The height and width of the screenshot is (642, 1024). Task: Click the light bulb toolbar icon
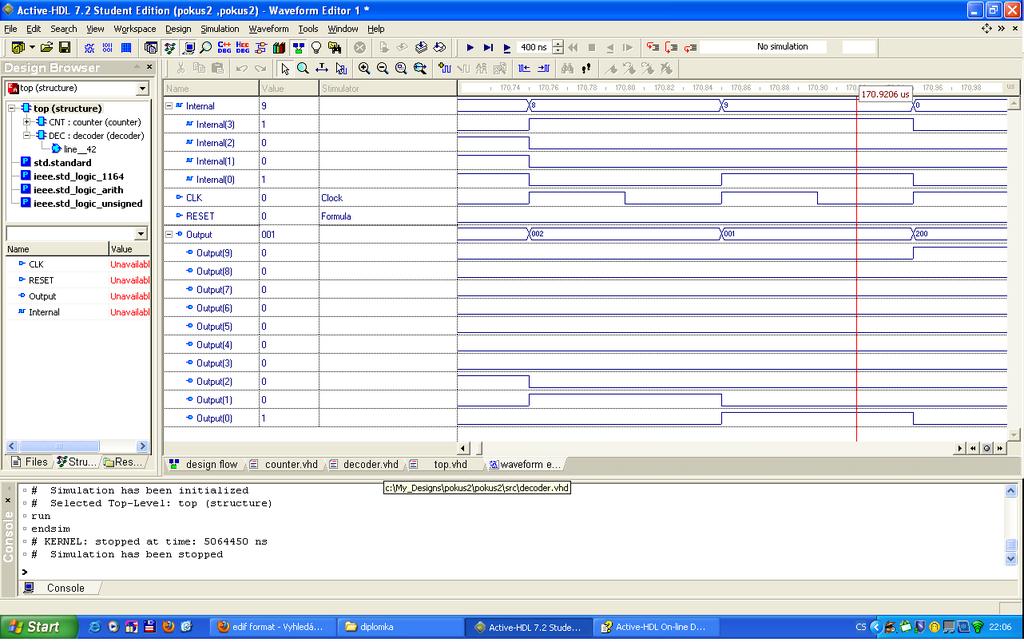coord(316,47)
